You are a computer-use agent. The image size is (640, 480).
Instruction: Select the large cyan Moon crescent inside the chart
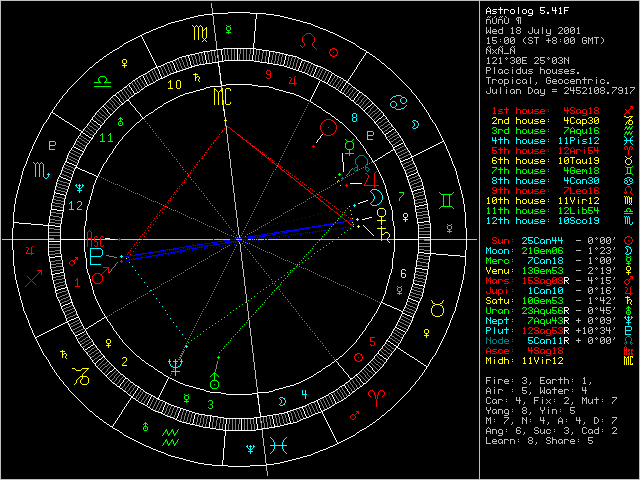pos(376,197)
